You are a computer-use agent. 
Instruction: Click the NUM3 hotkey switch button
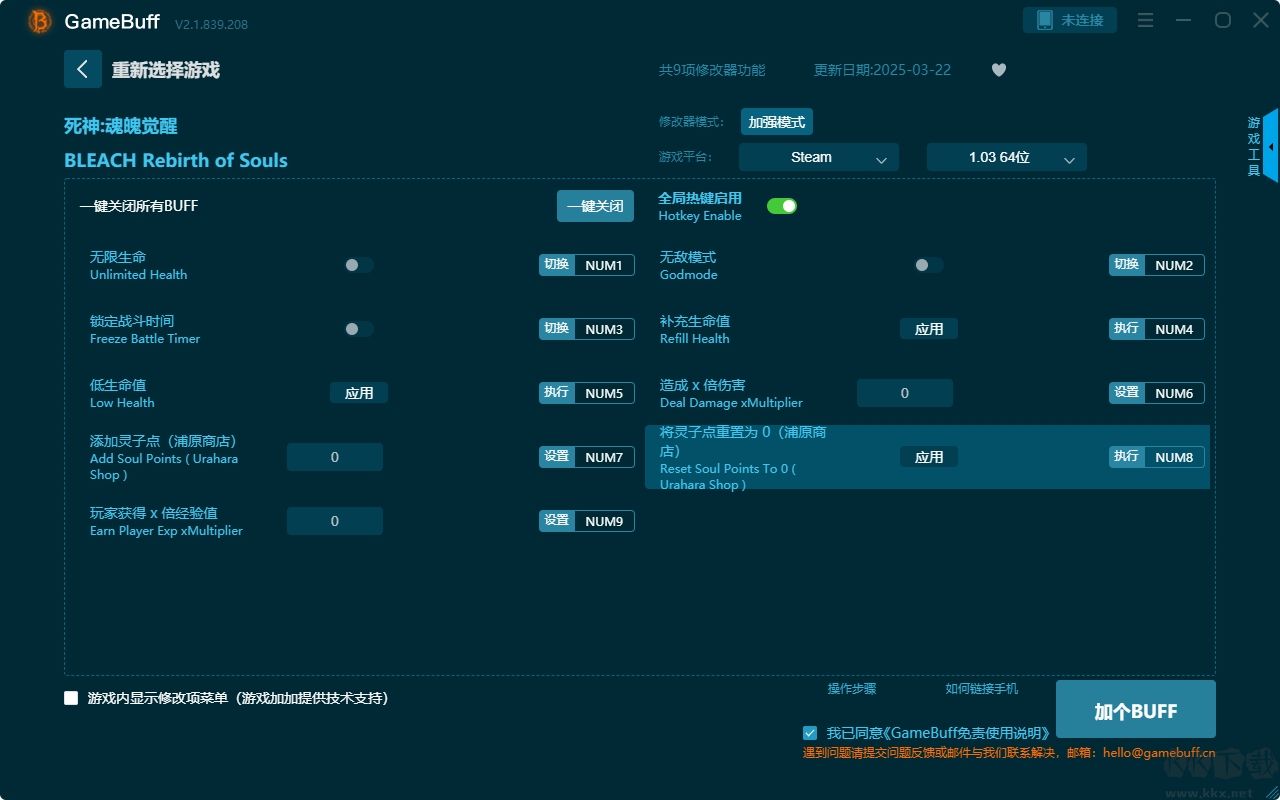pos(587,329)
